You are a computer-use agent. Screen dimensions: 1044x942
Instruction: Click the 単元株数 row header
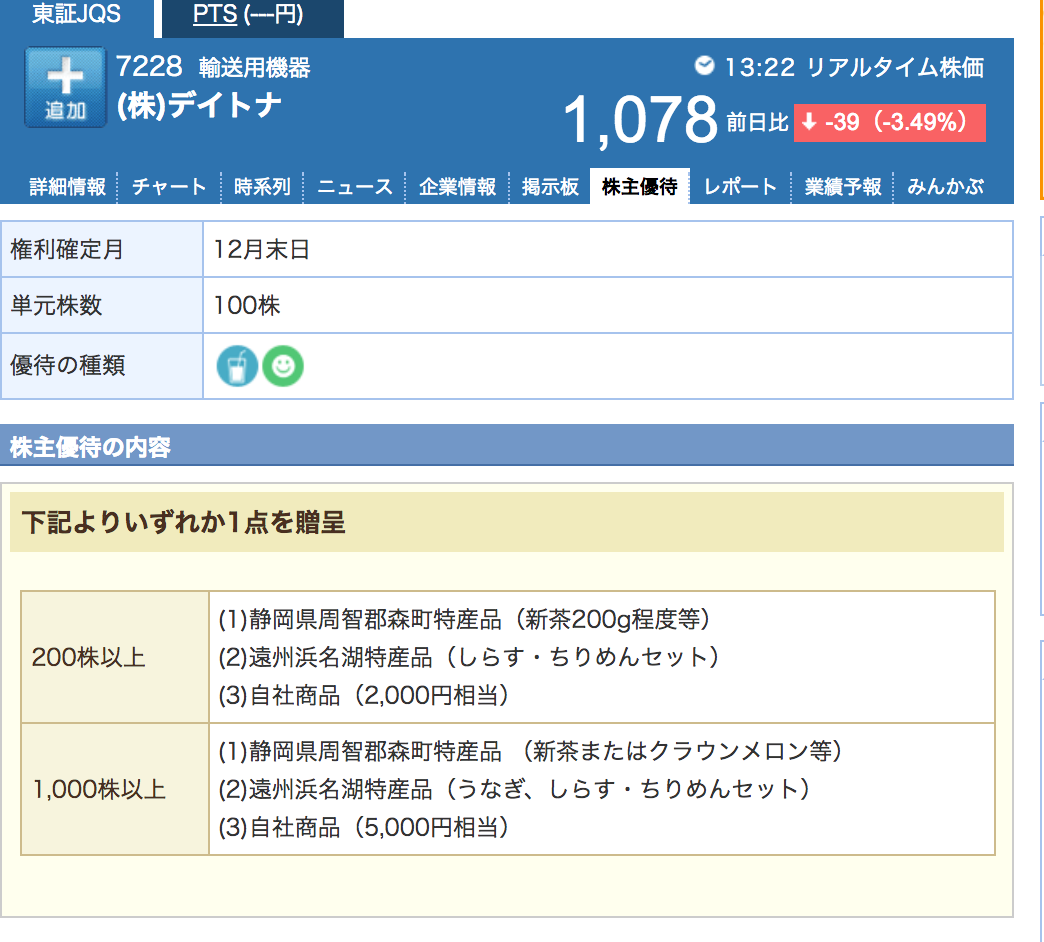(x=102, y=305)
